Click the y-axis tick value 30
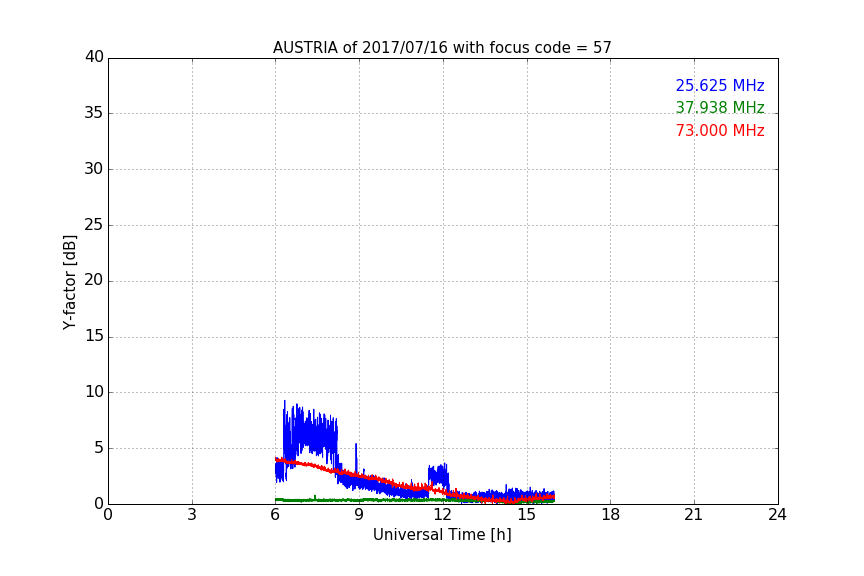The image size is (864, 576). (94, 169)
